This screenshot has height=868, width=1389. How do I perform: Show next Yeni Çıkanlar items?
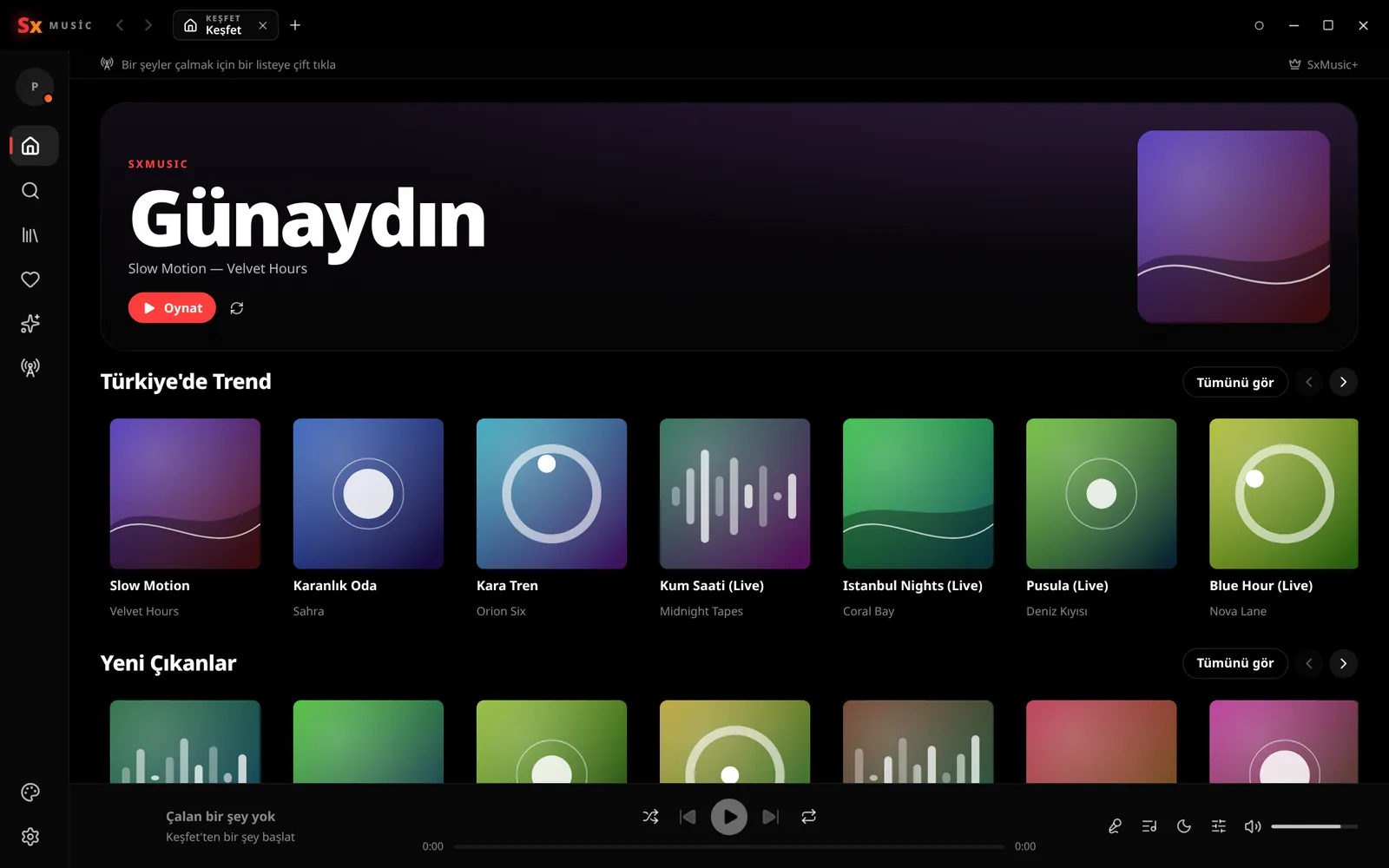pos(1343,663)
